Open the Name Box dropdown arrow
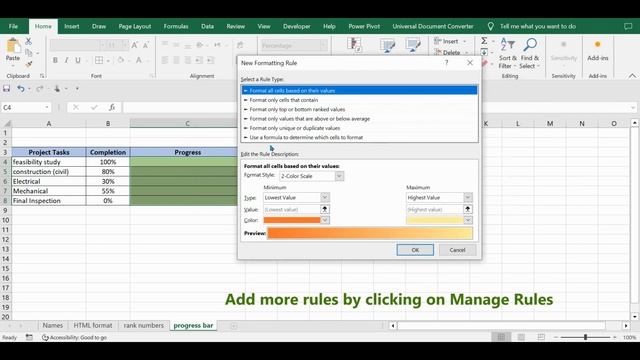Viewport: 640px width, 360px height. click(47, 107)
